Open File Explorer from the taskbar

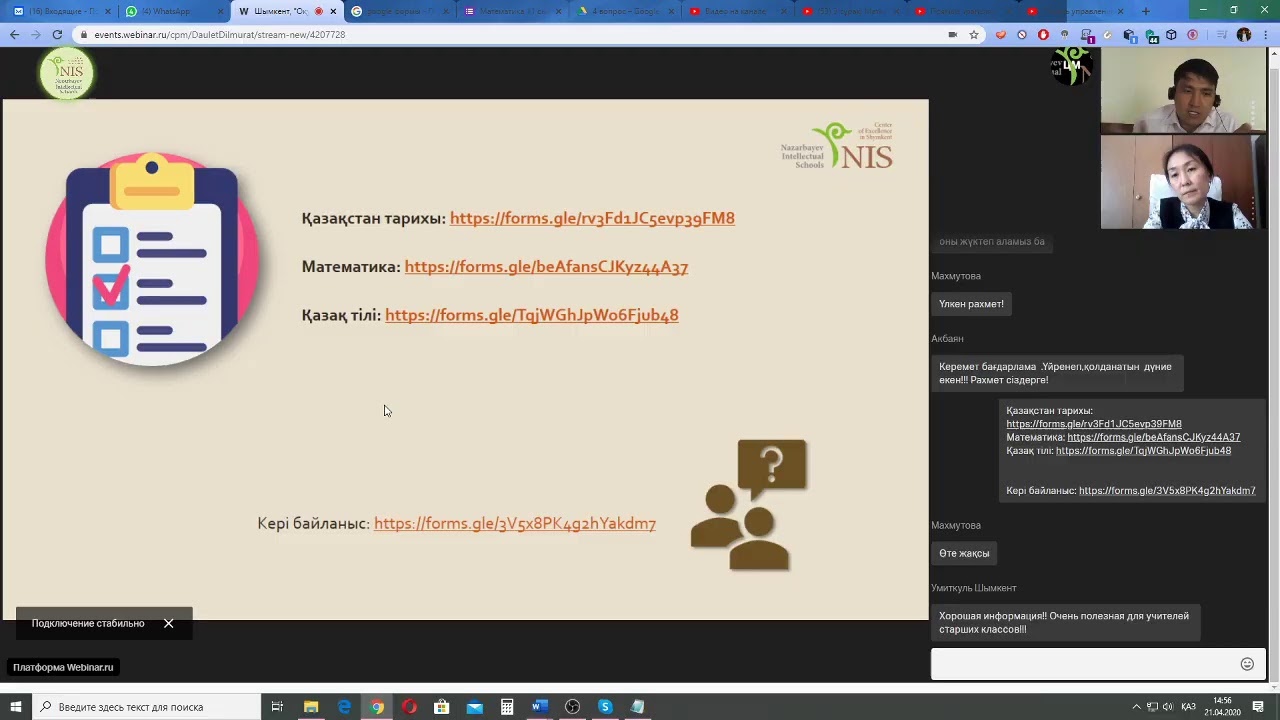tap(311, 707)
